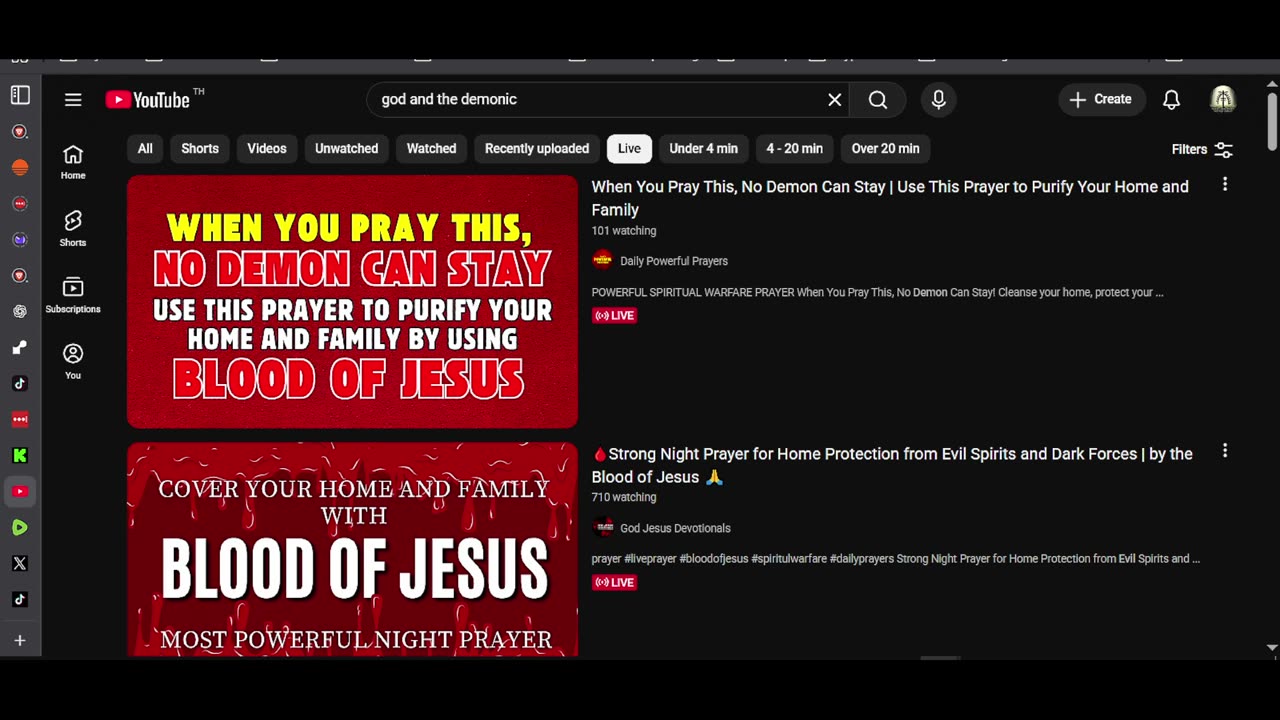Open the green Rumble play sidebar shortcut
The image size is (1280, 720).
[x=20, y=527]
